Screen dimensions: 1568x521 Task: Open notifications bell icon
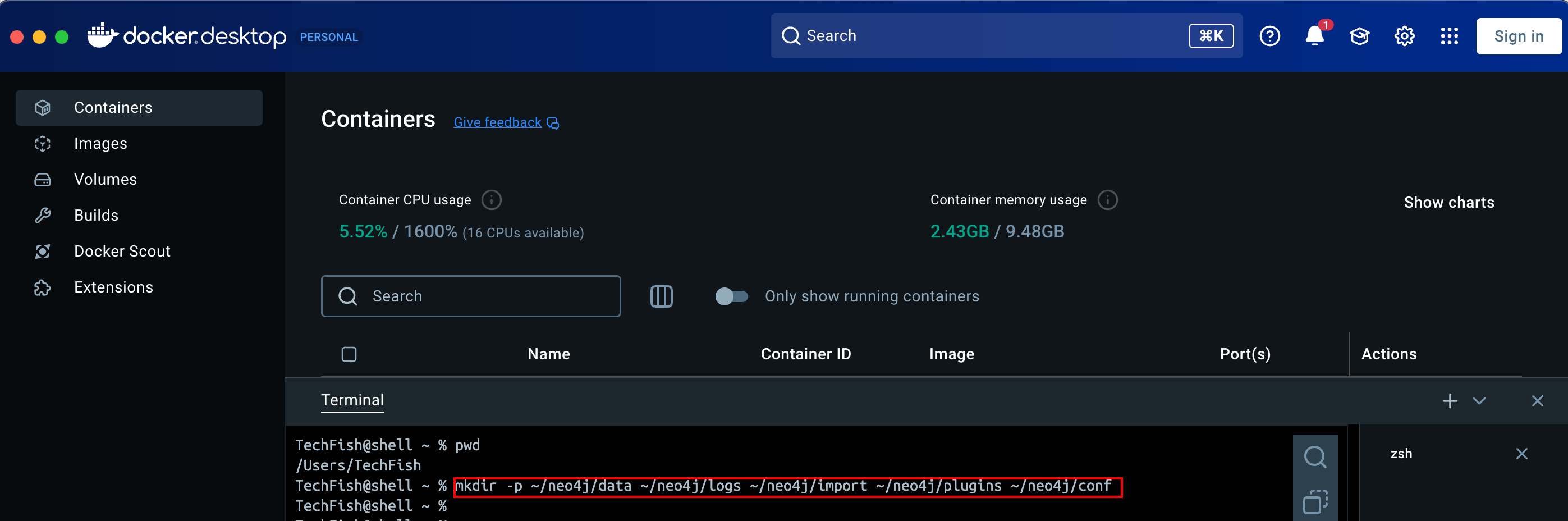coord(1315,36)
